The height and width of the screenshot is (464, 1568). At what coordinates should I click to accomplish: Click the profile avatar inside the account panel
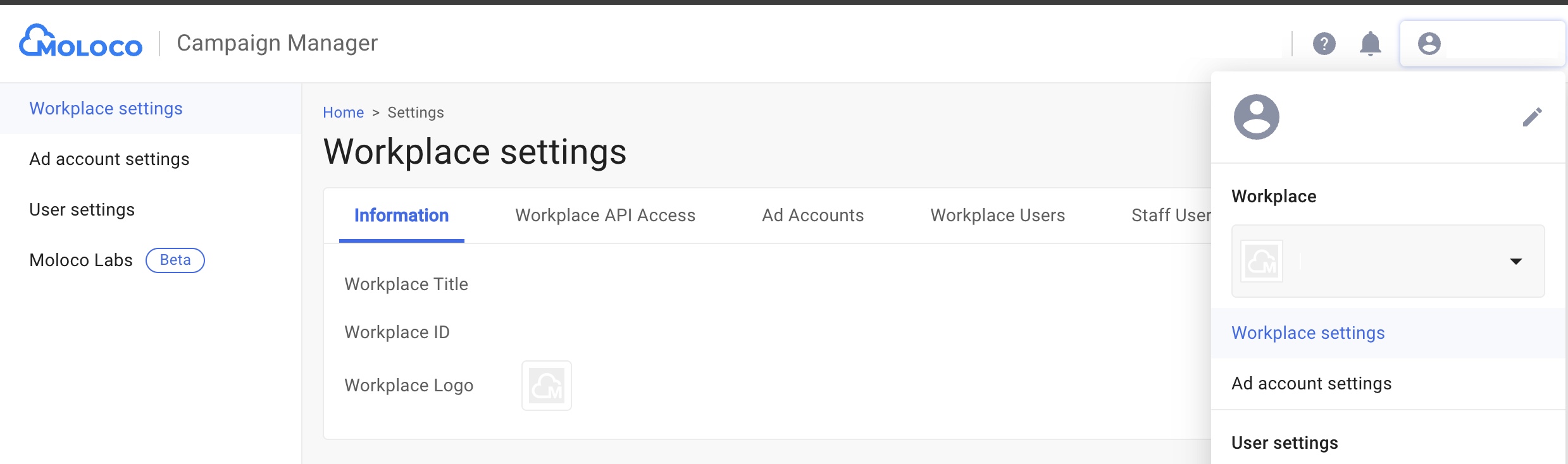pyautogui.click(x=1256, y=116)
